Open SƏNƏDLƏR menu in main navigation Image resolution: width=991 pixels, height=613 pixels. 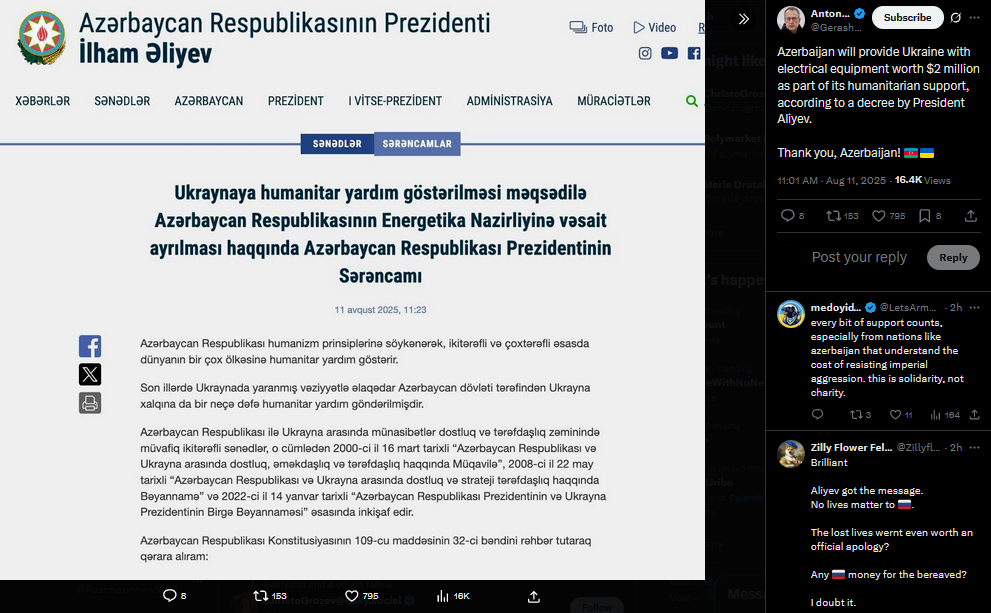coord(122,101)
